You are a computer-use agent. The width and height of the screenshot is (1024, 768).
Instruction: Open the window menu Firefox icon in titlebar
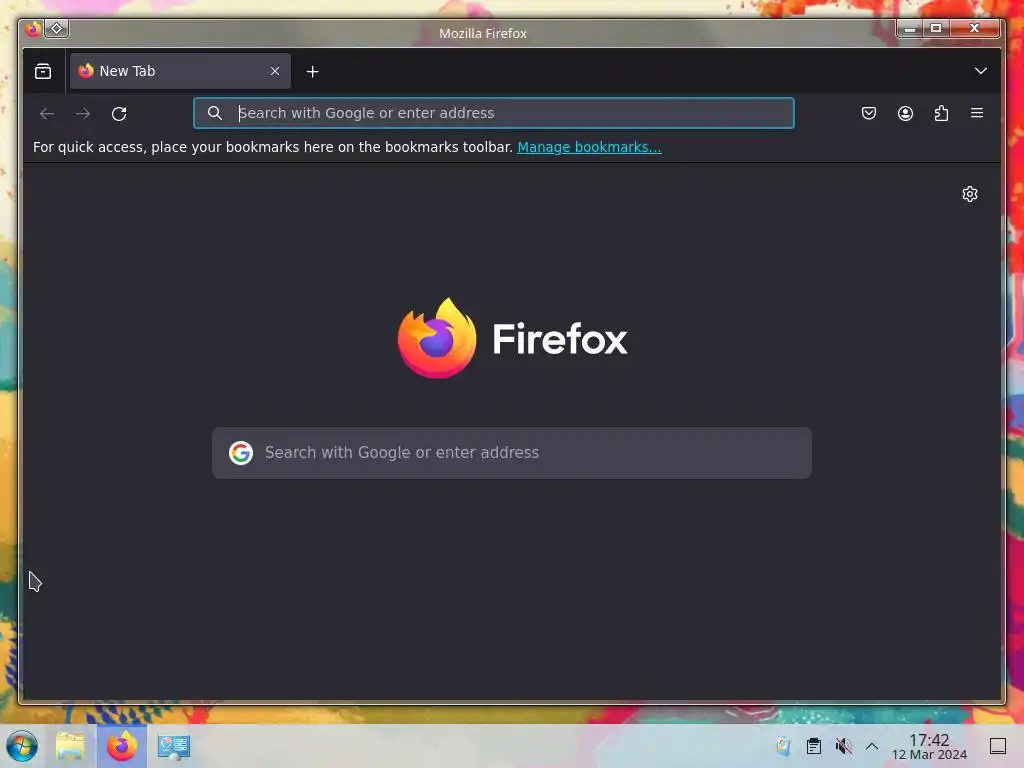33,29
